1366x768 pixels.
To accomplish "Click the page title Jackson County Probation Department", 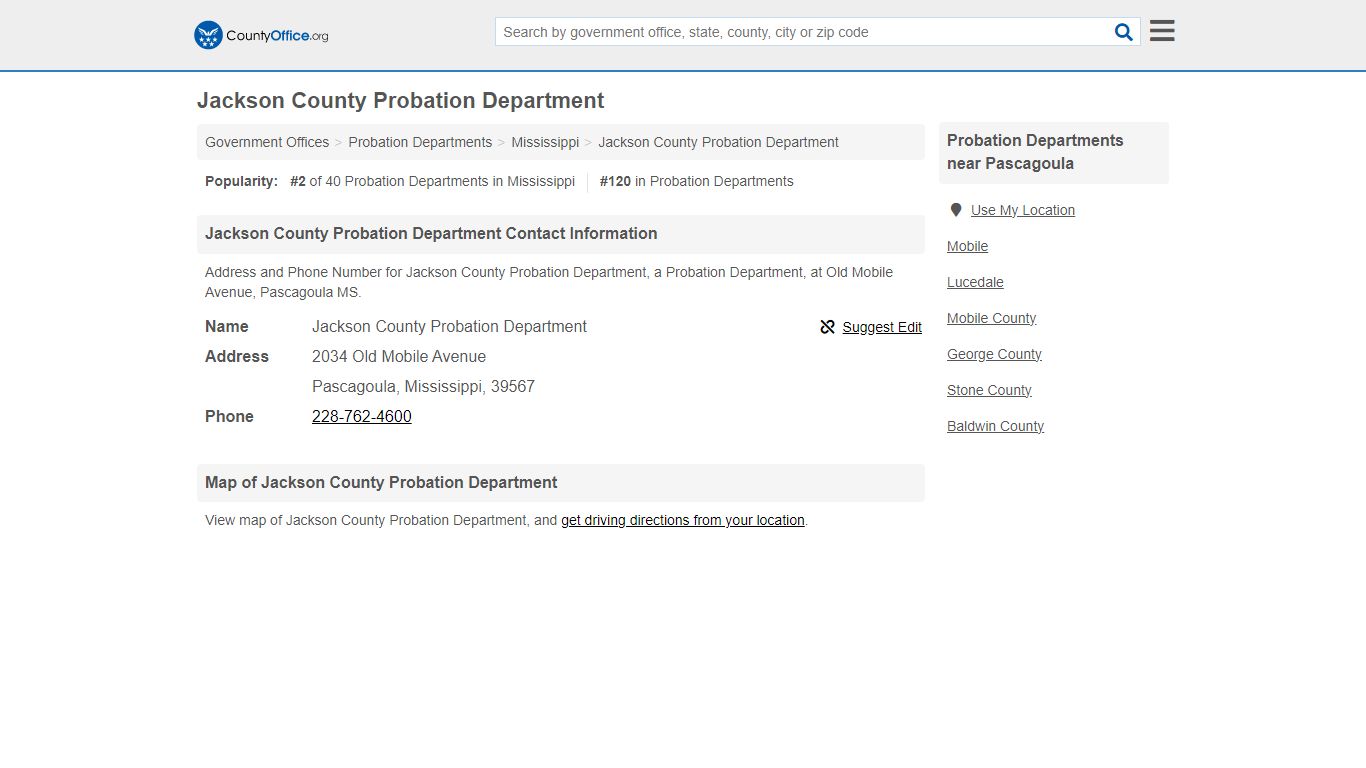I will tap(400, 101).
